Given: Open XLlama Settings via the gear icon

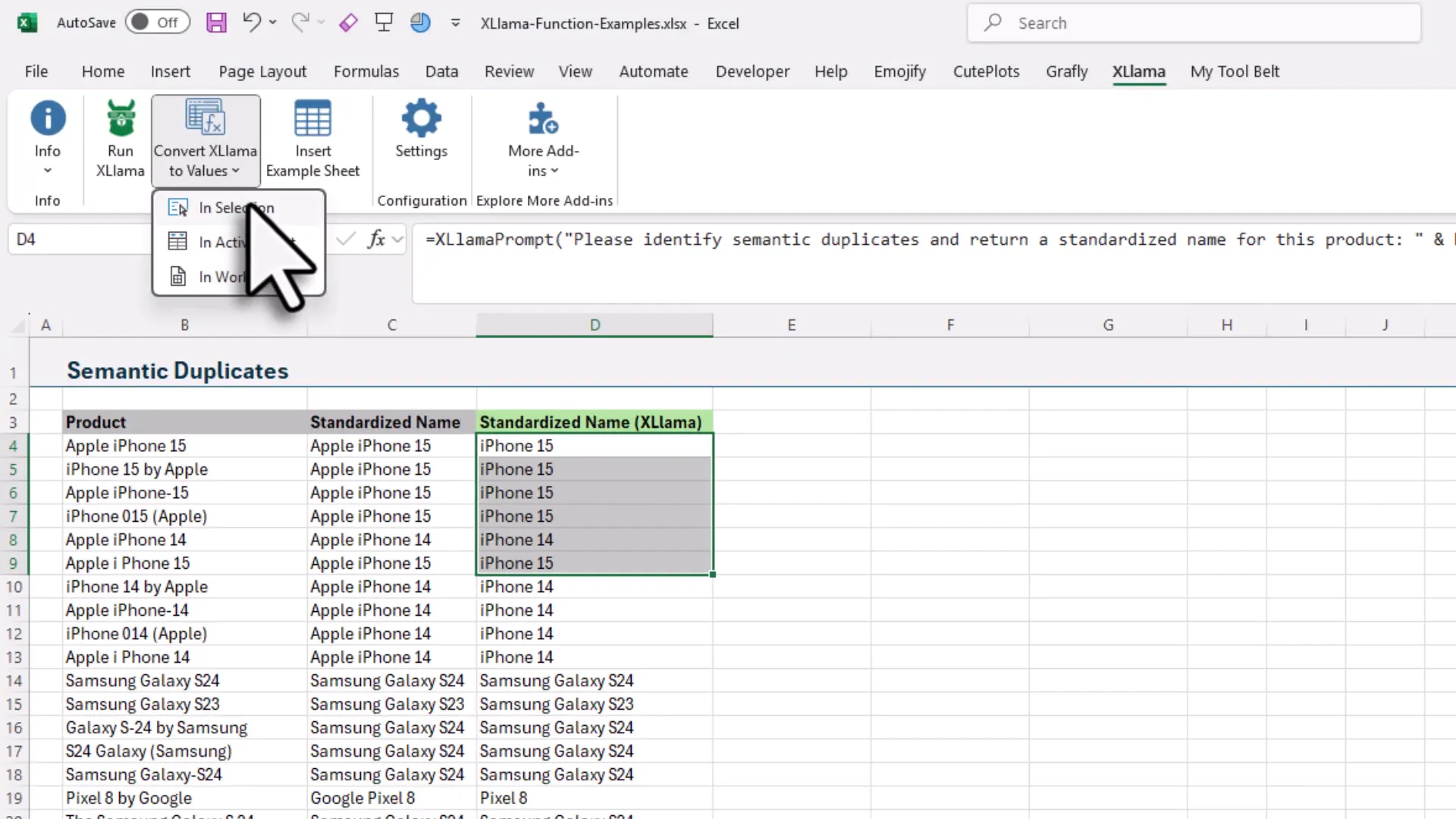Looking at the screenshot, I should tap(421, 118).
